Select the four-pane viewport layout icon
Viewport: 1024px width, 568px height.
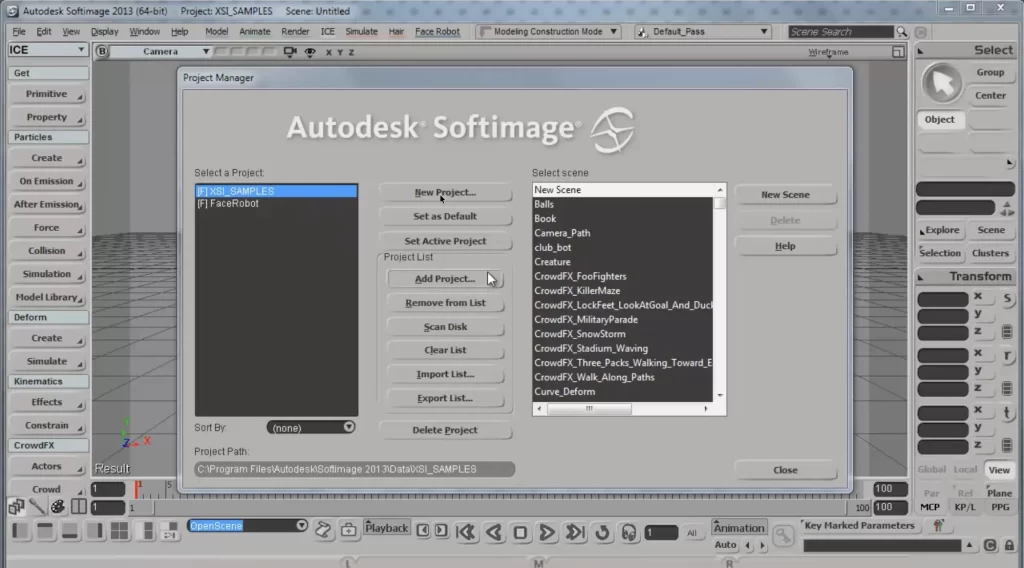point(120,531)
